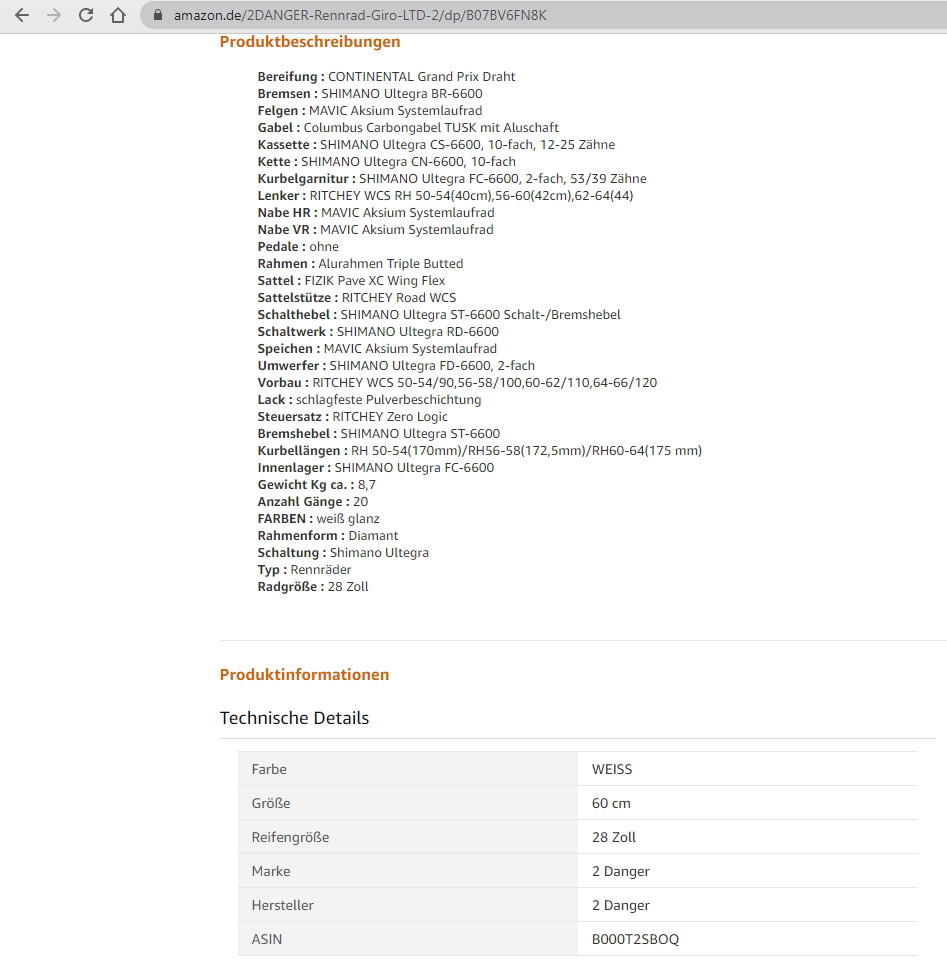Select the Kurbelgarnitur FC-6600 line
Image resolution: width=947 pixels, height=970 pixels.
(452, 179)
